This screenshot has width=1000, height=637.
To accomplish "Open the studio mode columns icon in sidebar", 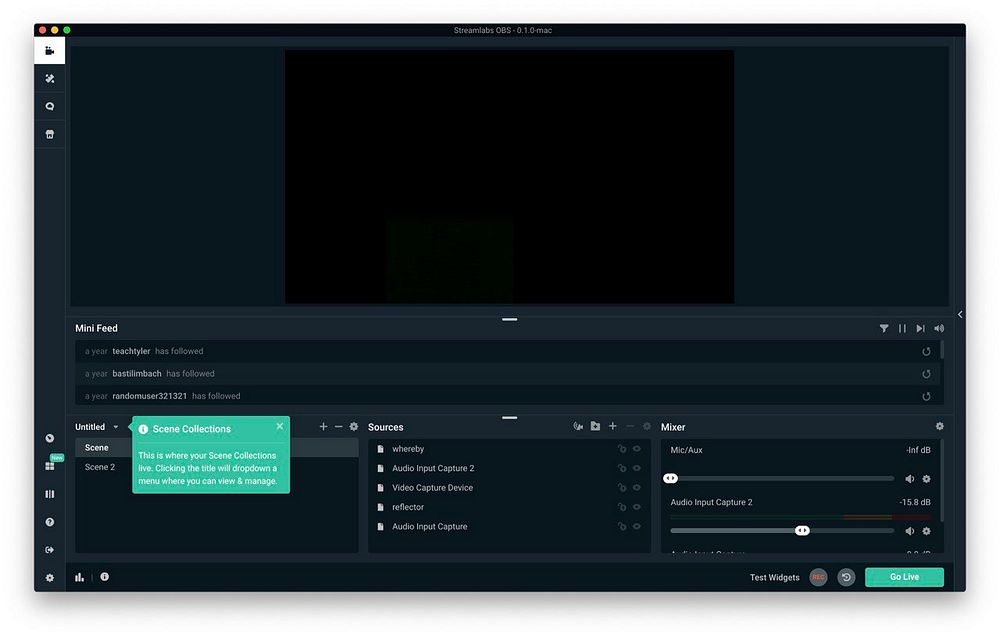I will coord(50,494).
